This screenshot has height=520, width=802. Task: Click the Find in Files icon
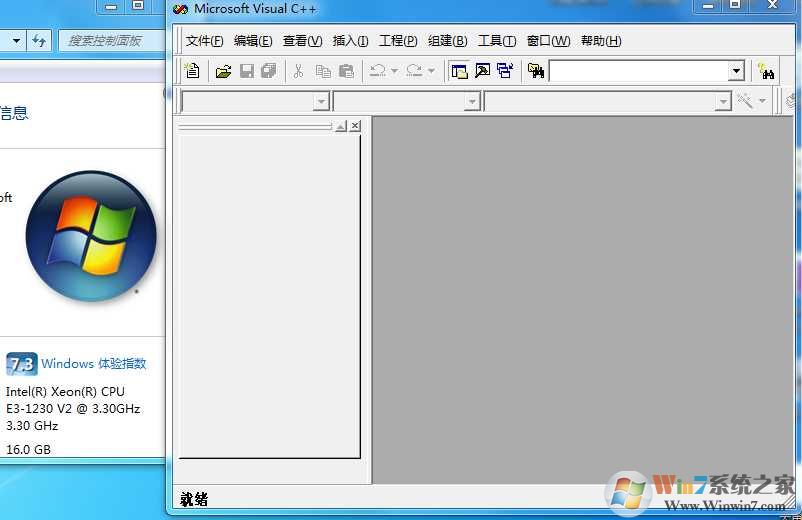[x=536, y=71]
